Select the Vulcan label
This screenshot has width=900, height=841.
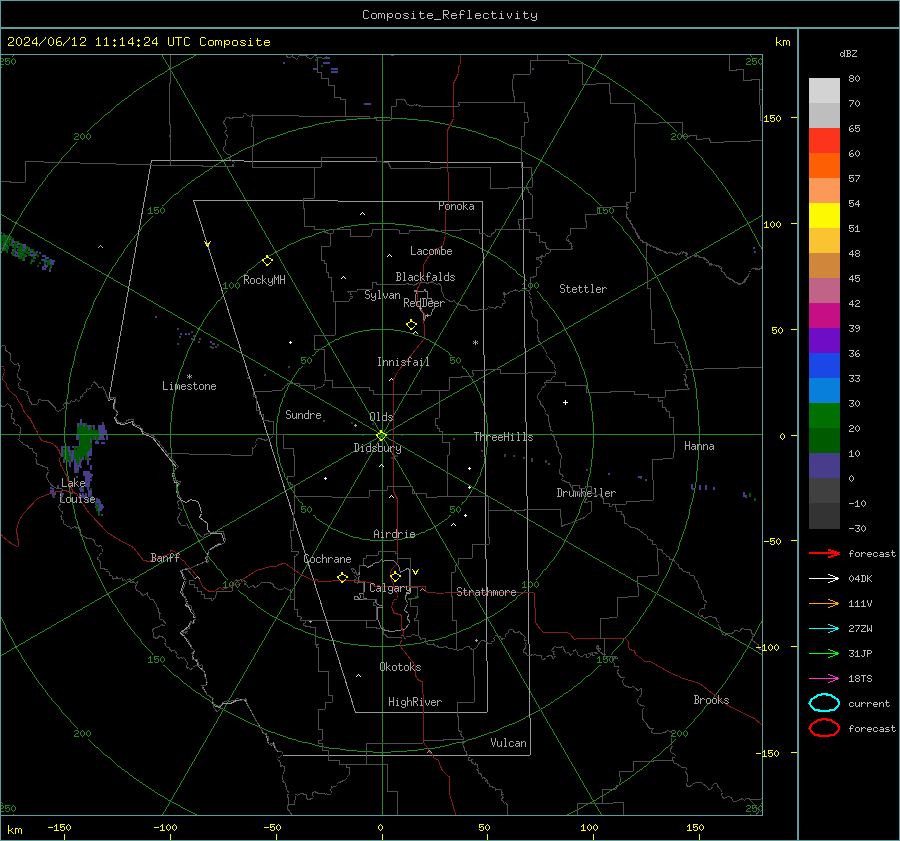pyautogui.click(x=508, y=743)
